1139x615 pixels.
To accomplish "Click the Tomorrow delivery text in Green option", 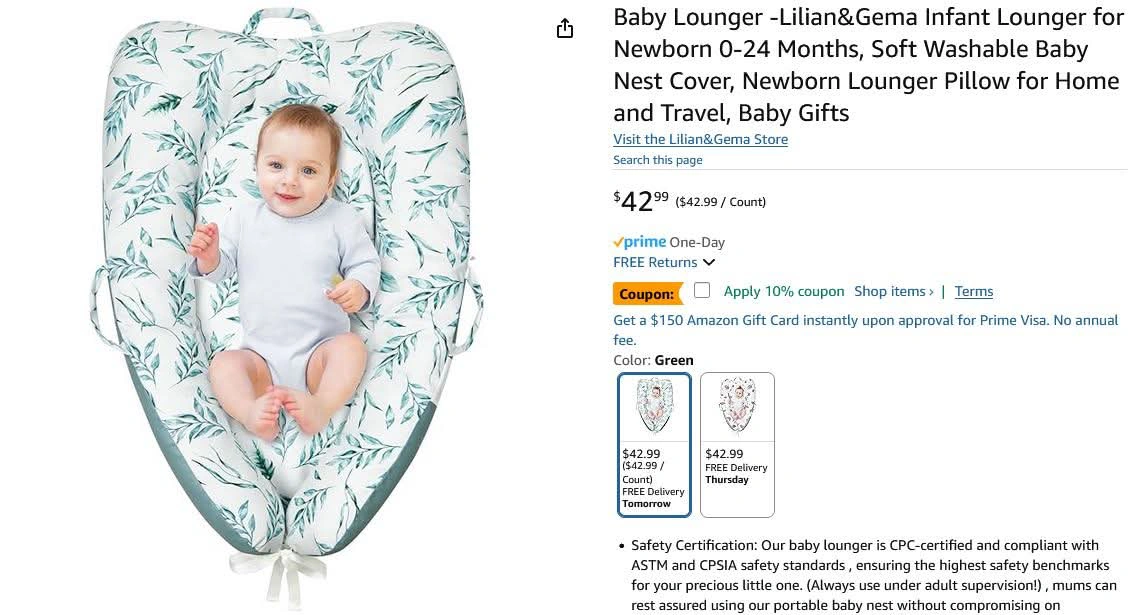I will [646, 503].
